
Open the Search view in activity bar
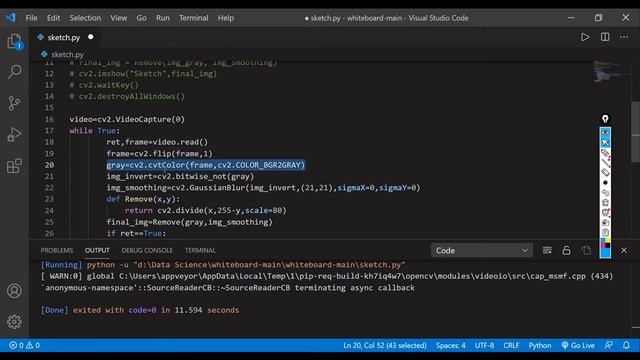tap(14, 72)
